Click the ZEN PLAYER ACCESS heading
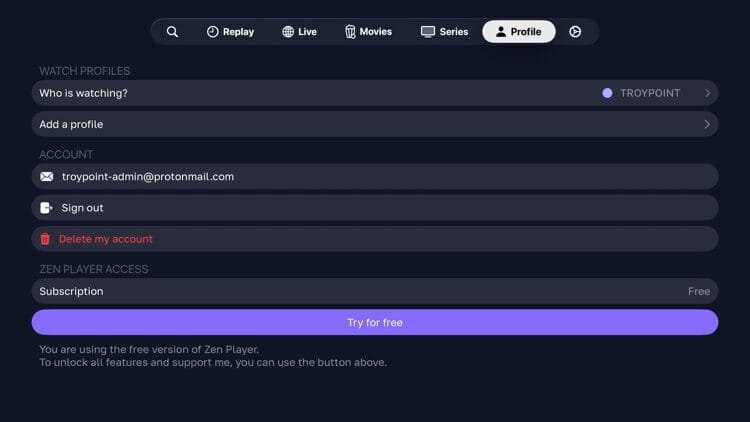The width and height of the screenshot is (750, 422). (x=94, y=269)
